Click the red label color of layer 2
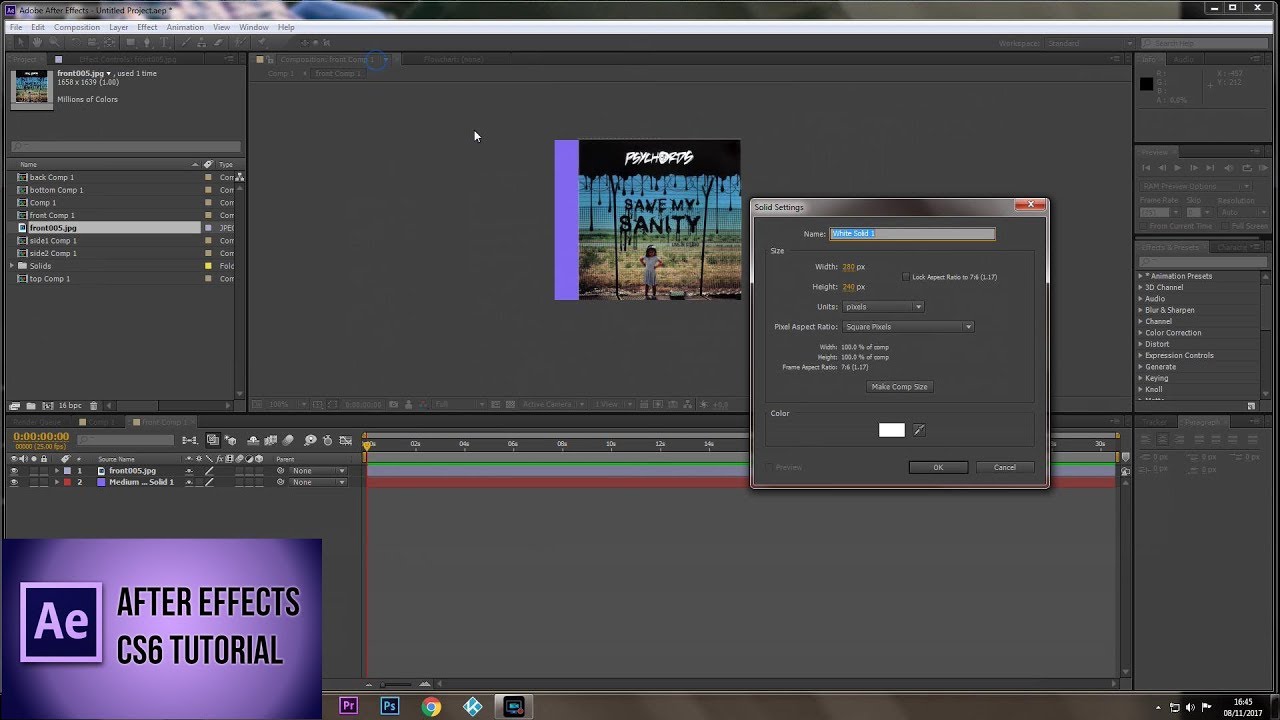 coord(67,482)
